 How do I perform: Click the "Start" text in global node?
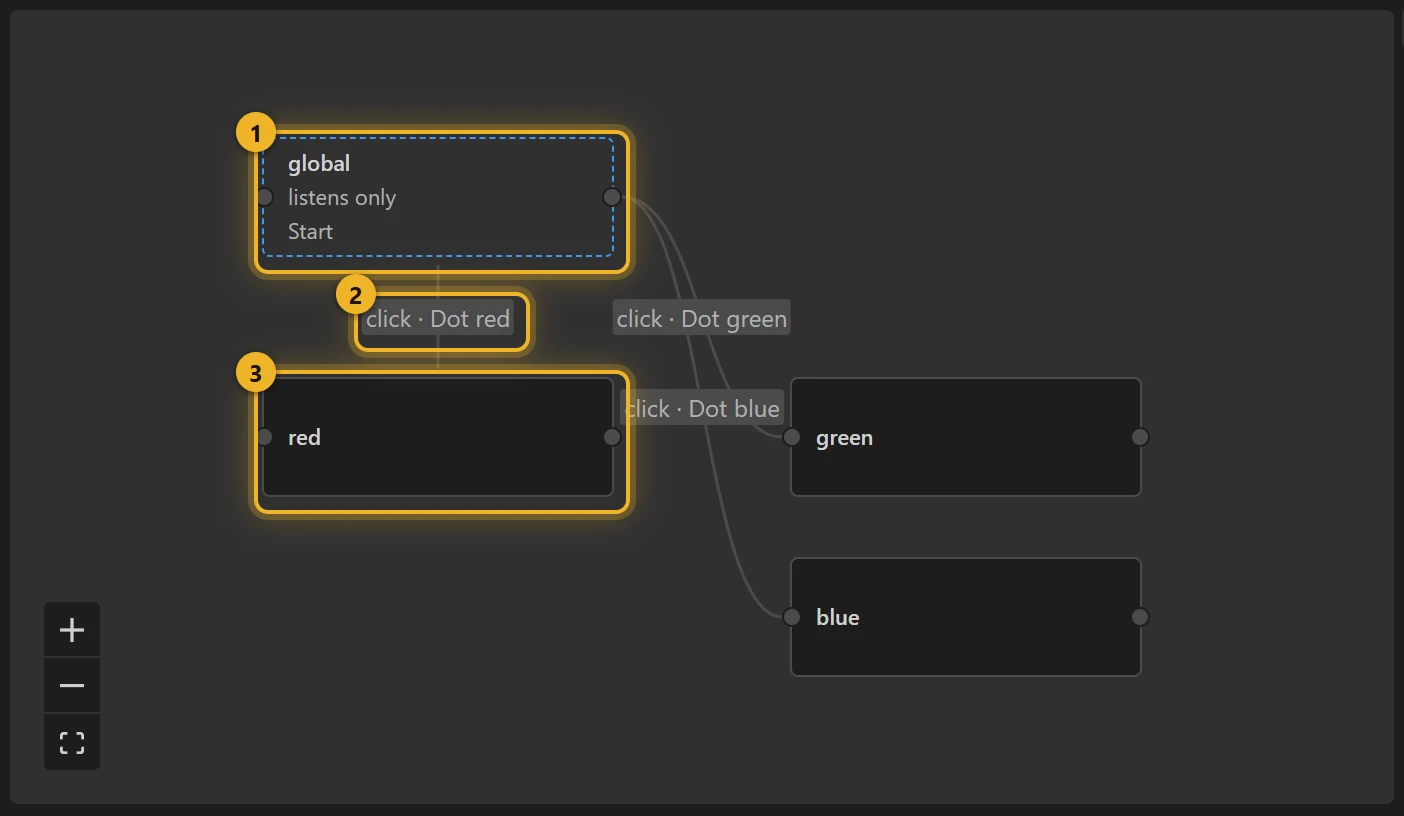coord(310,232)
